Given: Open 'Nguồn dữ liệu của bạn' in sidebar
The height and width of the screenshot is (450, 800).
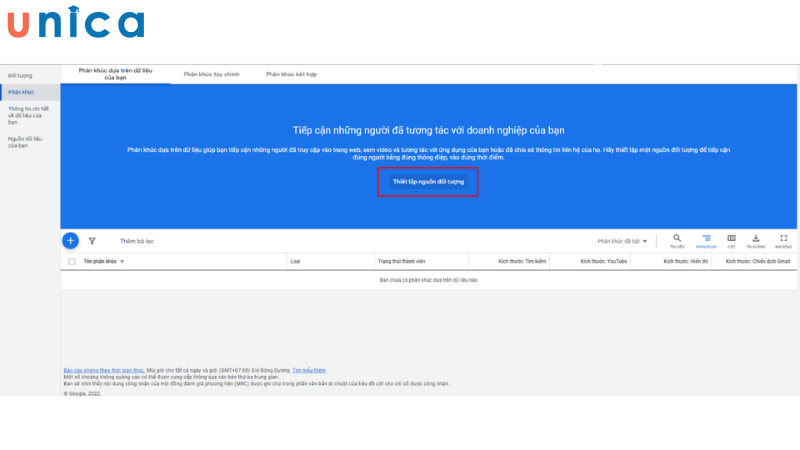Looking at the screenshot, I should 20,142.
